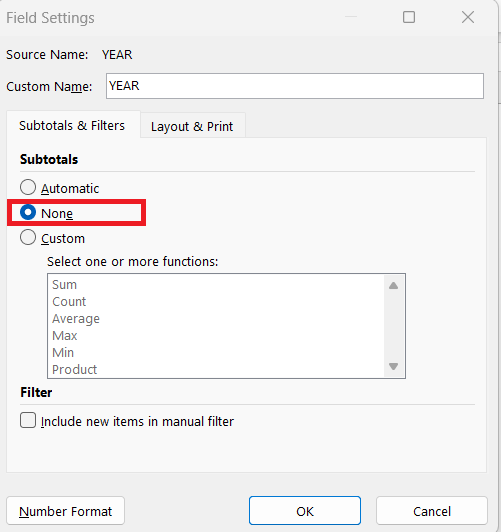The width and height of the screenshot is (501, 532).
Task: Click the functions list scrollbar track
Action: 393,326
